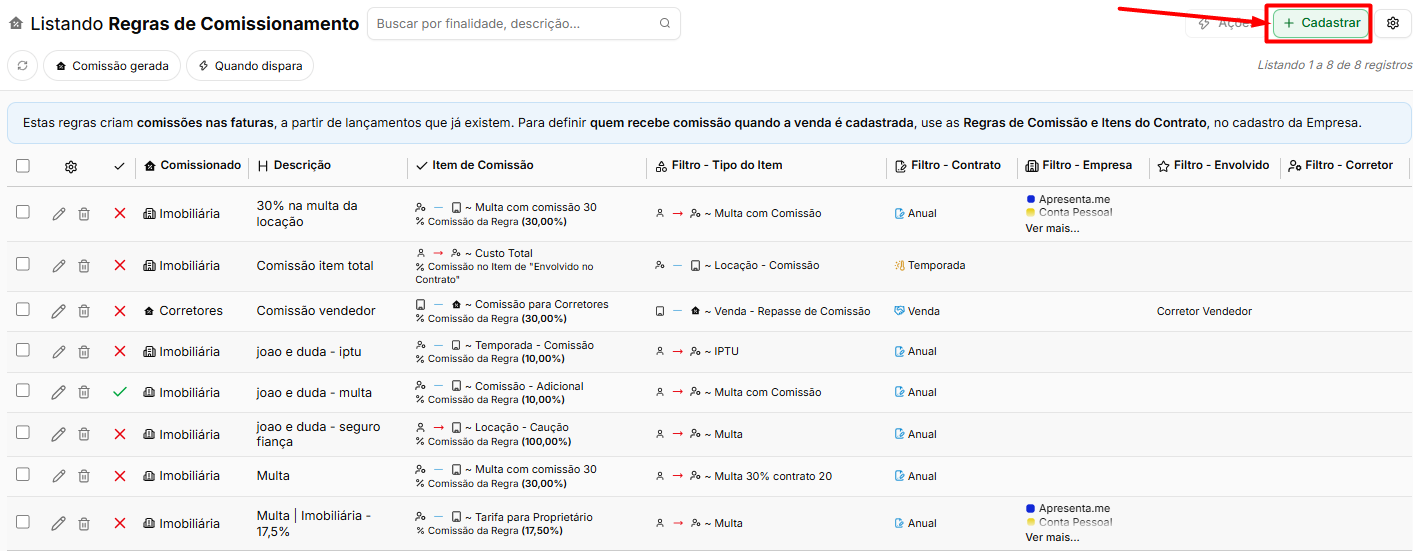Check the 'joao e duda - multa' row checkbox

[x=23, y=391]
